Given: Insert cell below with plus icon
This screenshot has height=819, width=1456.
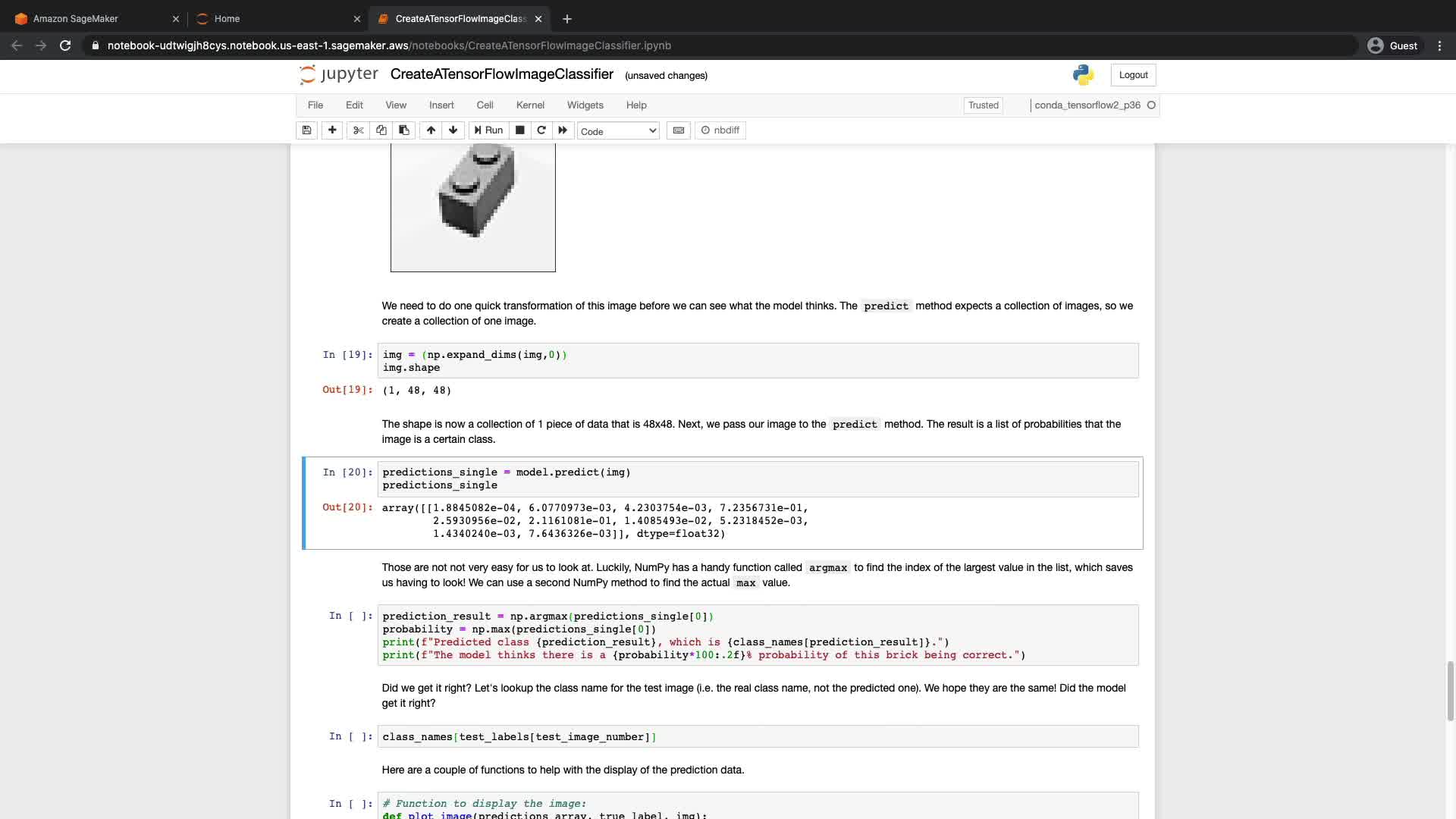Looking at the screenshot, I should click(x=332, y=130).
